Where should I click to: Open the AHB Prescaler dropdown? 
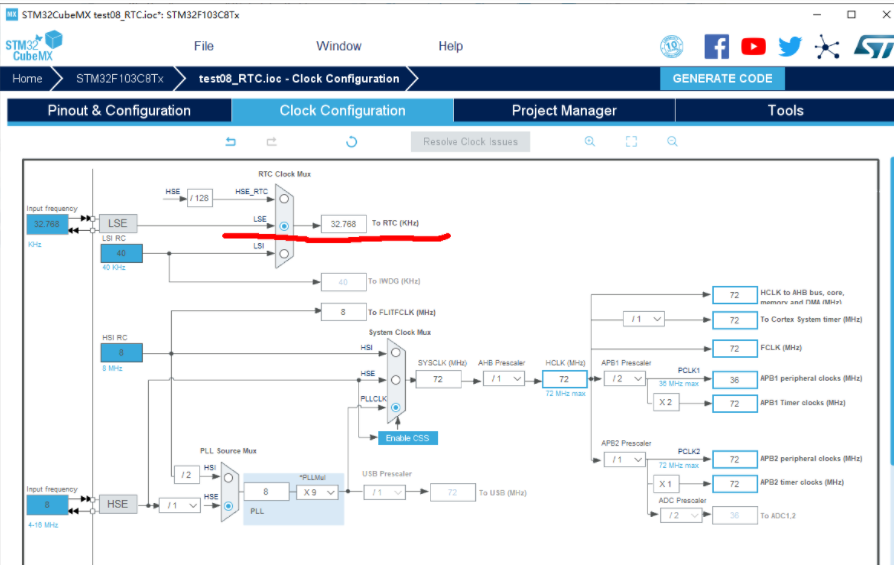click(x=503, y=379)
